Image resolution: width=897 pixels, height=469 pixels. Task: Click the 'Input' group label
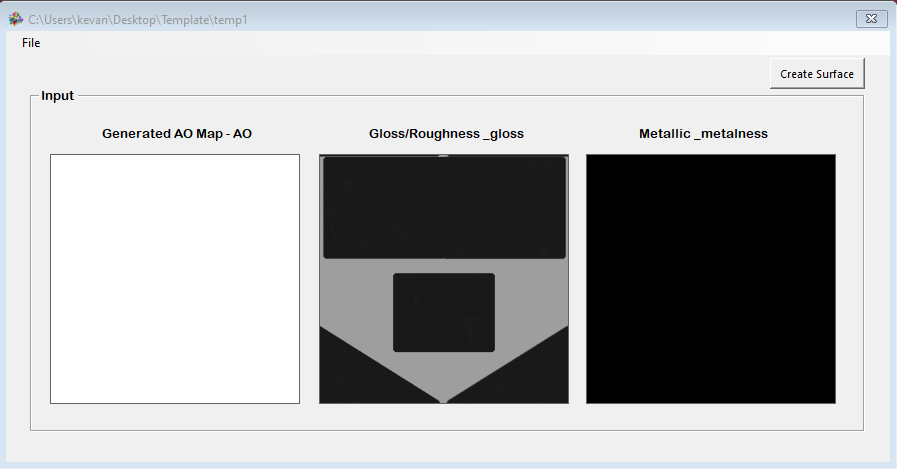[x=57, y=96]
